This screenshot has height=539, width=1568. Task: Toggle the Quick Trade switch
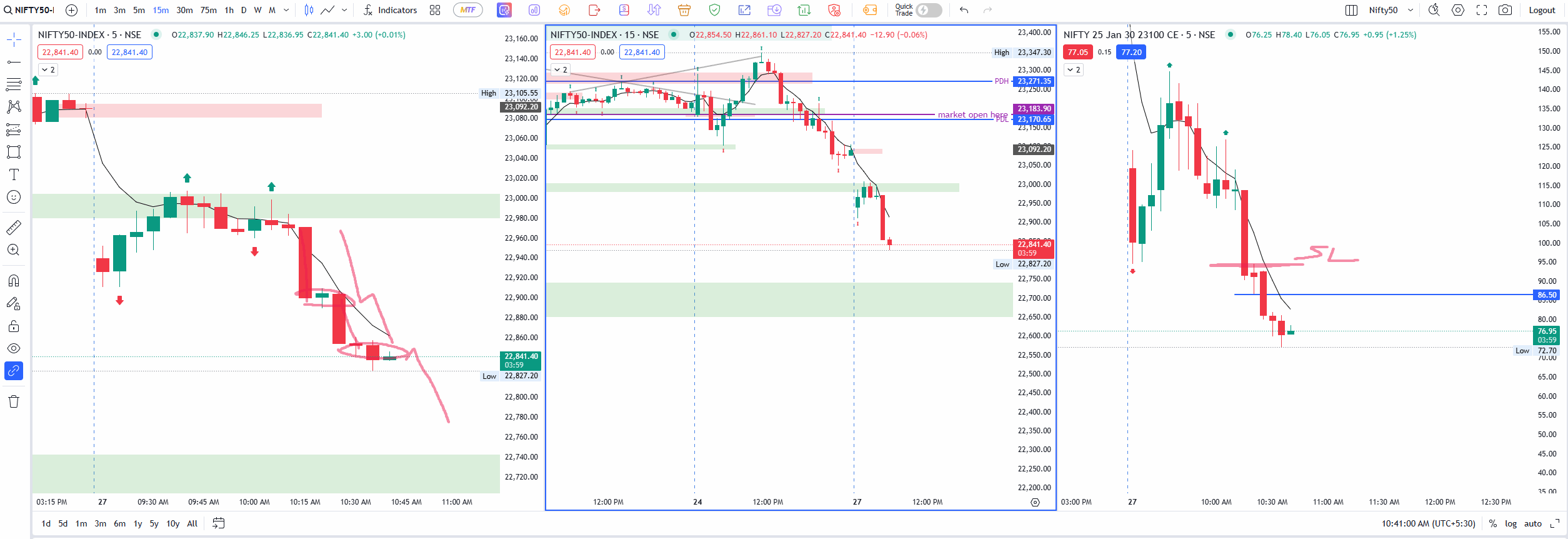click(929, 10)
